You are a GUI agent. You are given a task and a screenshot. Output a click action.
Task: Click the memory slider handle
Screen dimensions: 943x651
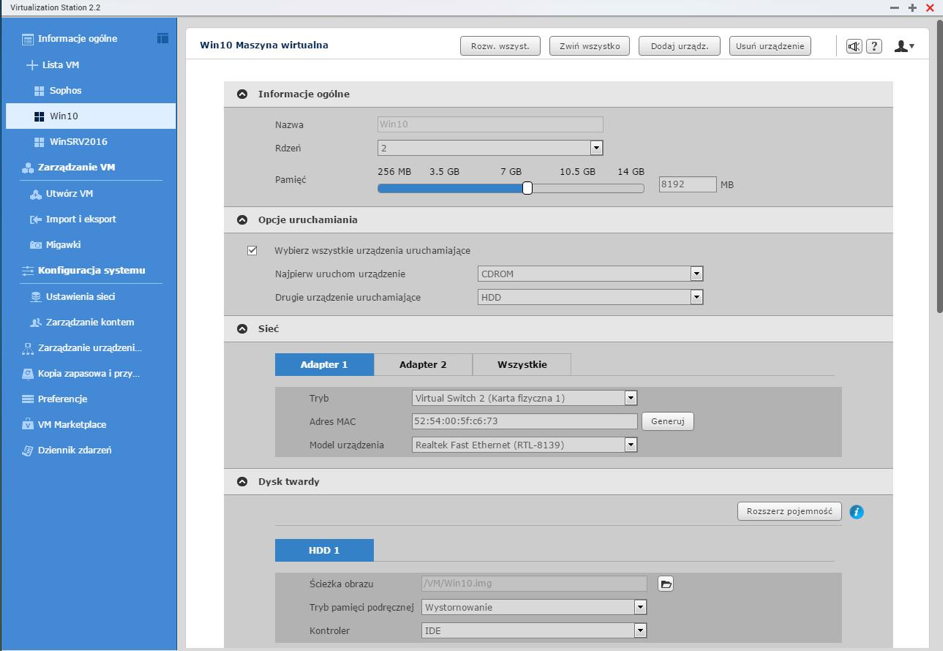[x=527, y=187]
